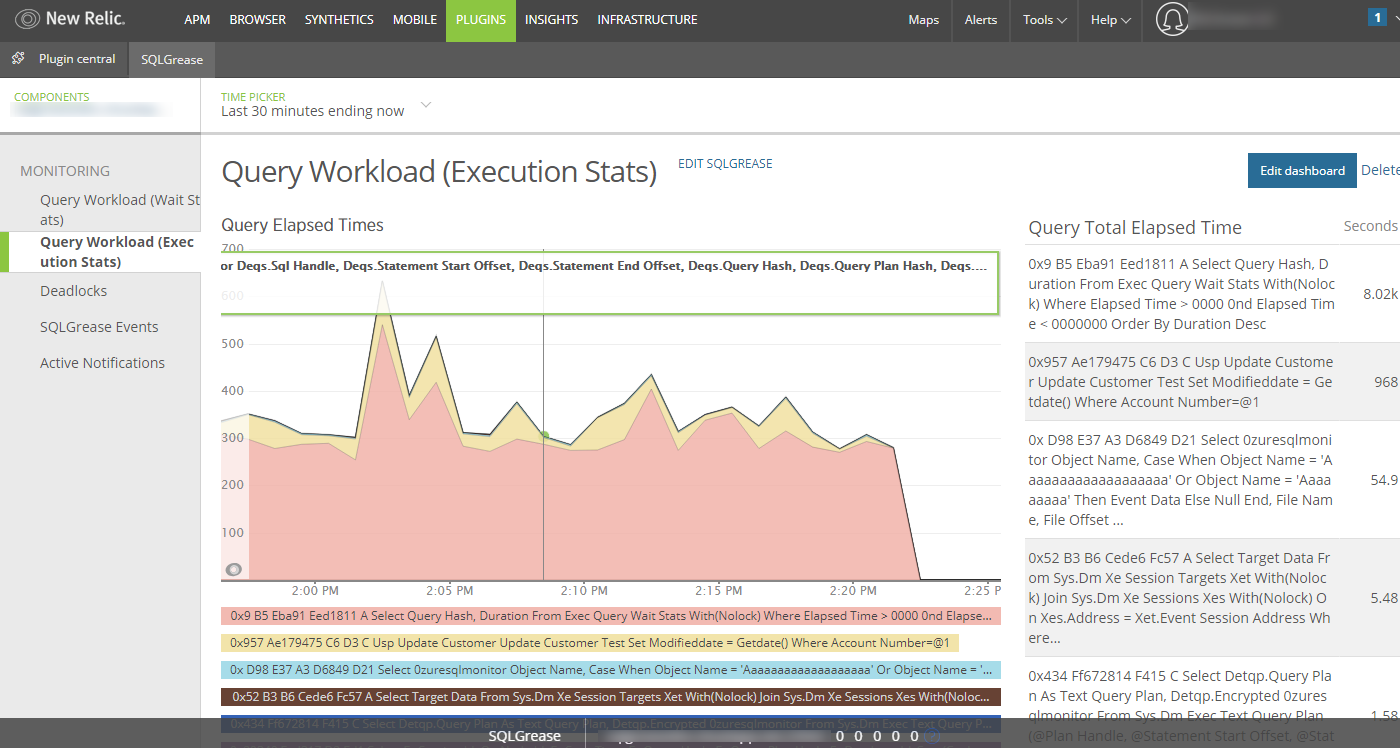Click the Plugin central puzzle icon
Screen dimensions: 1400x748
18,59
